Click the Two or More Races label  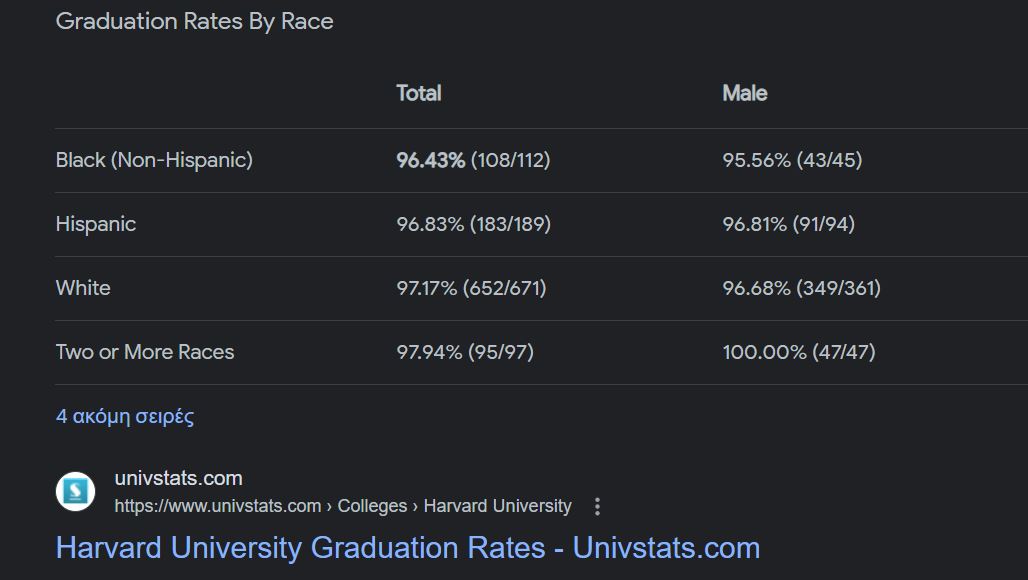click(145, 352)
